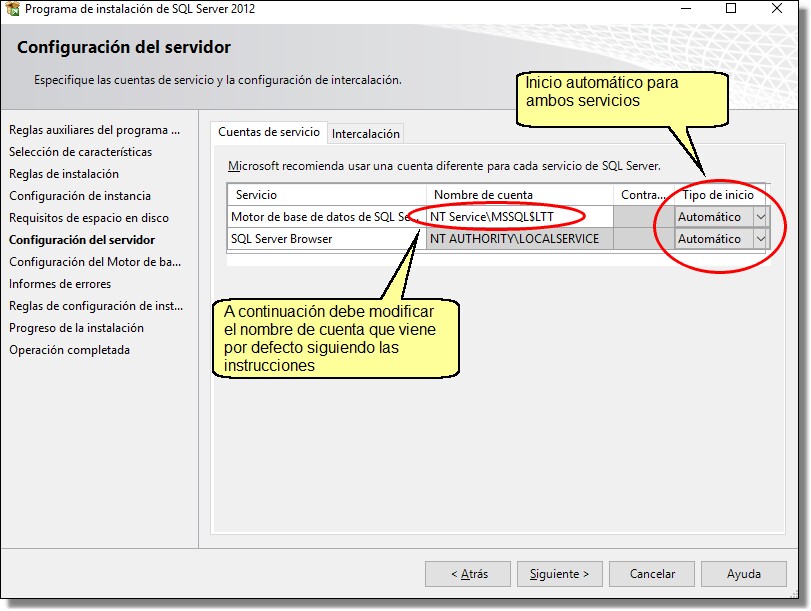Select Configuración del Motor de ba... step

coord(95,262)
